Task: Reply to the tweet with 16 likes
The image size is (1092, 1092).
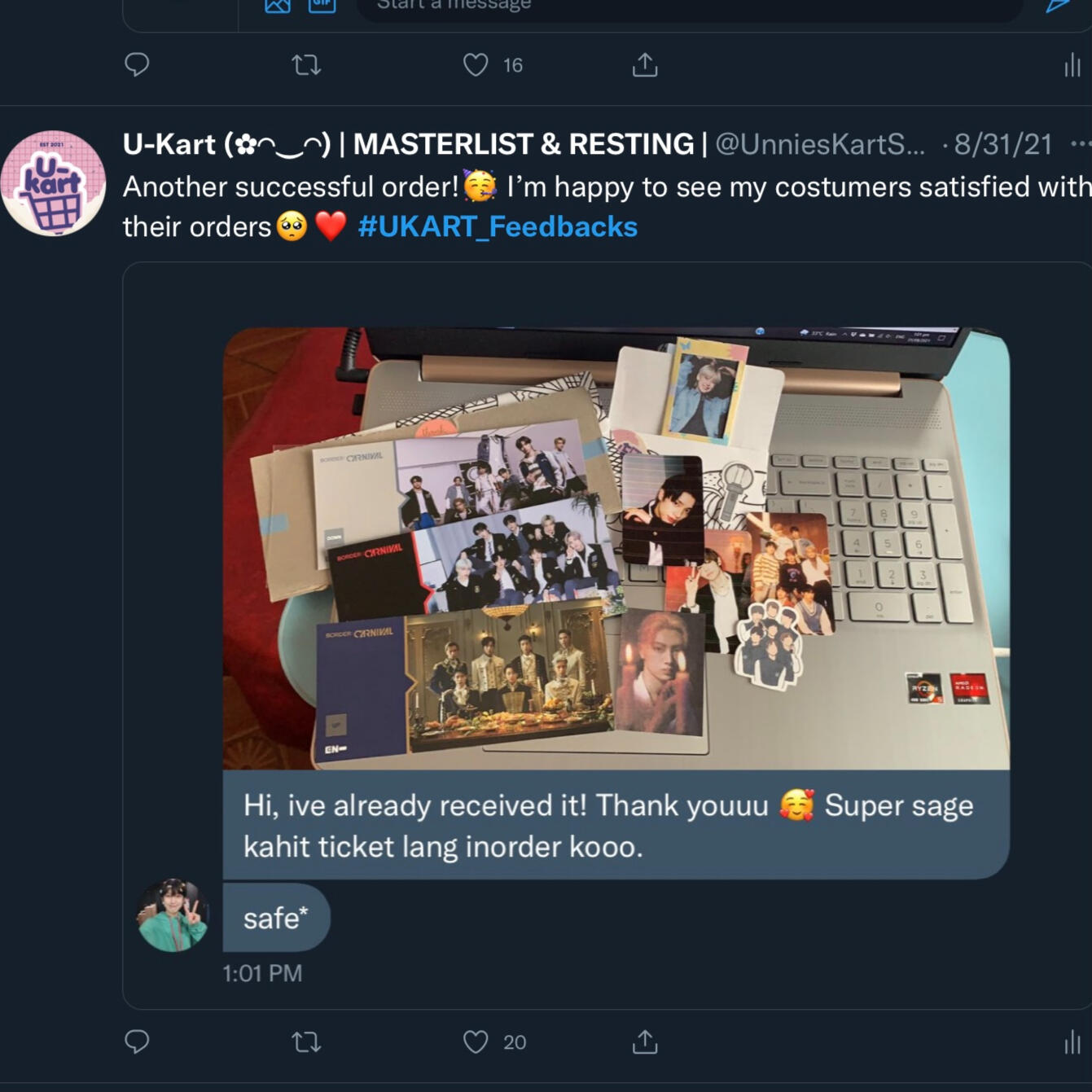Action: [x=137, y=64]
